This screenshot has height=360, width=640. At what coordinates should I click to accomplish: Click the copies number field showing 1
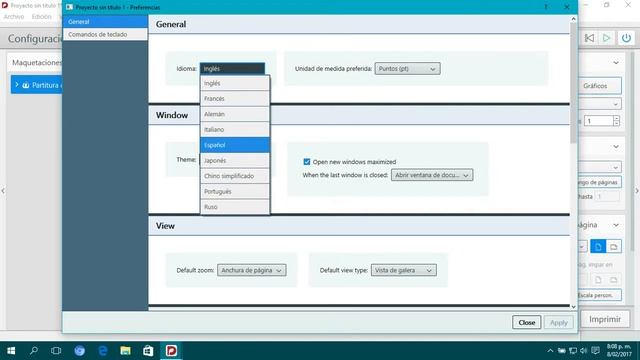[598, 121]
